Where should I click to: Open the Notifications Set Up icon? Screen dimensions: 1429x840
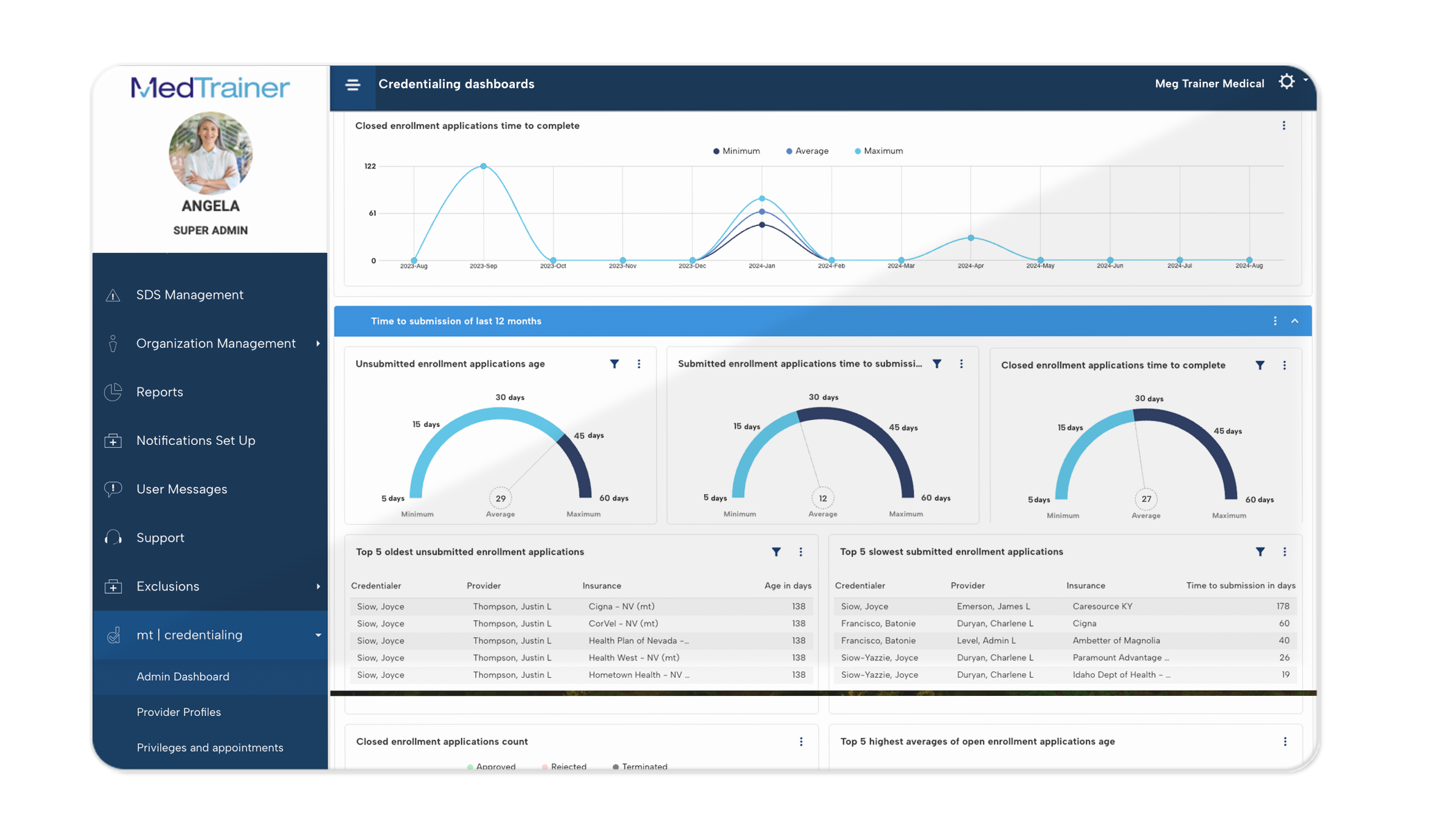[113, 440]
